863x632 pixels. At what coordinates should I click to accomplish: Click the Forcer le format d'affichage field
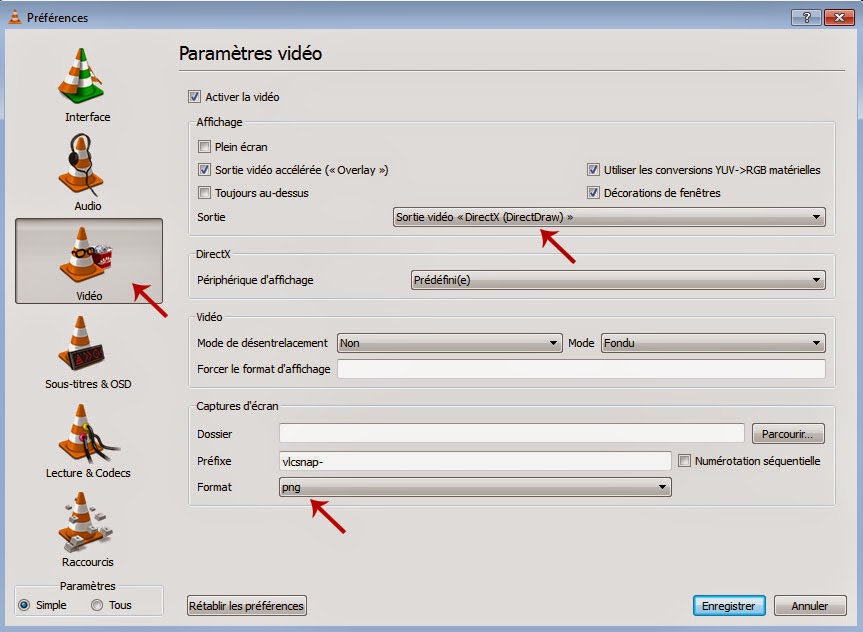(x=581, y=369)
